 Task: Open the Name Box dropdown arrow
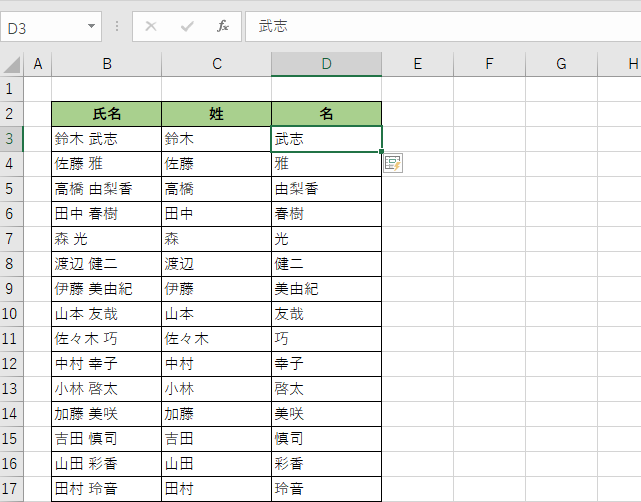[x=92, y=27]
